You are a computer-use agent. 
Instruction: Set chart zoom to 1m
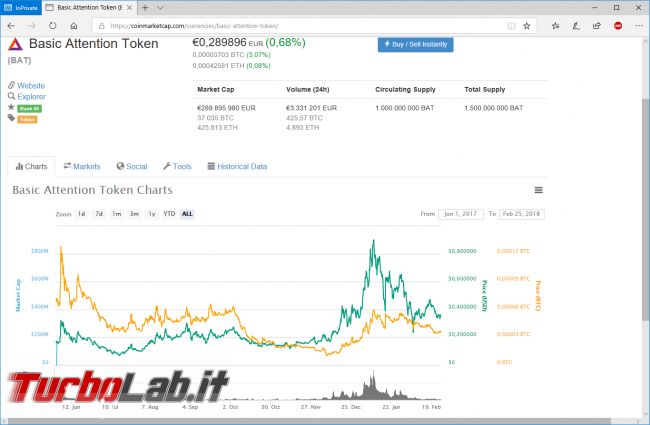click(116, 214)
